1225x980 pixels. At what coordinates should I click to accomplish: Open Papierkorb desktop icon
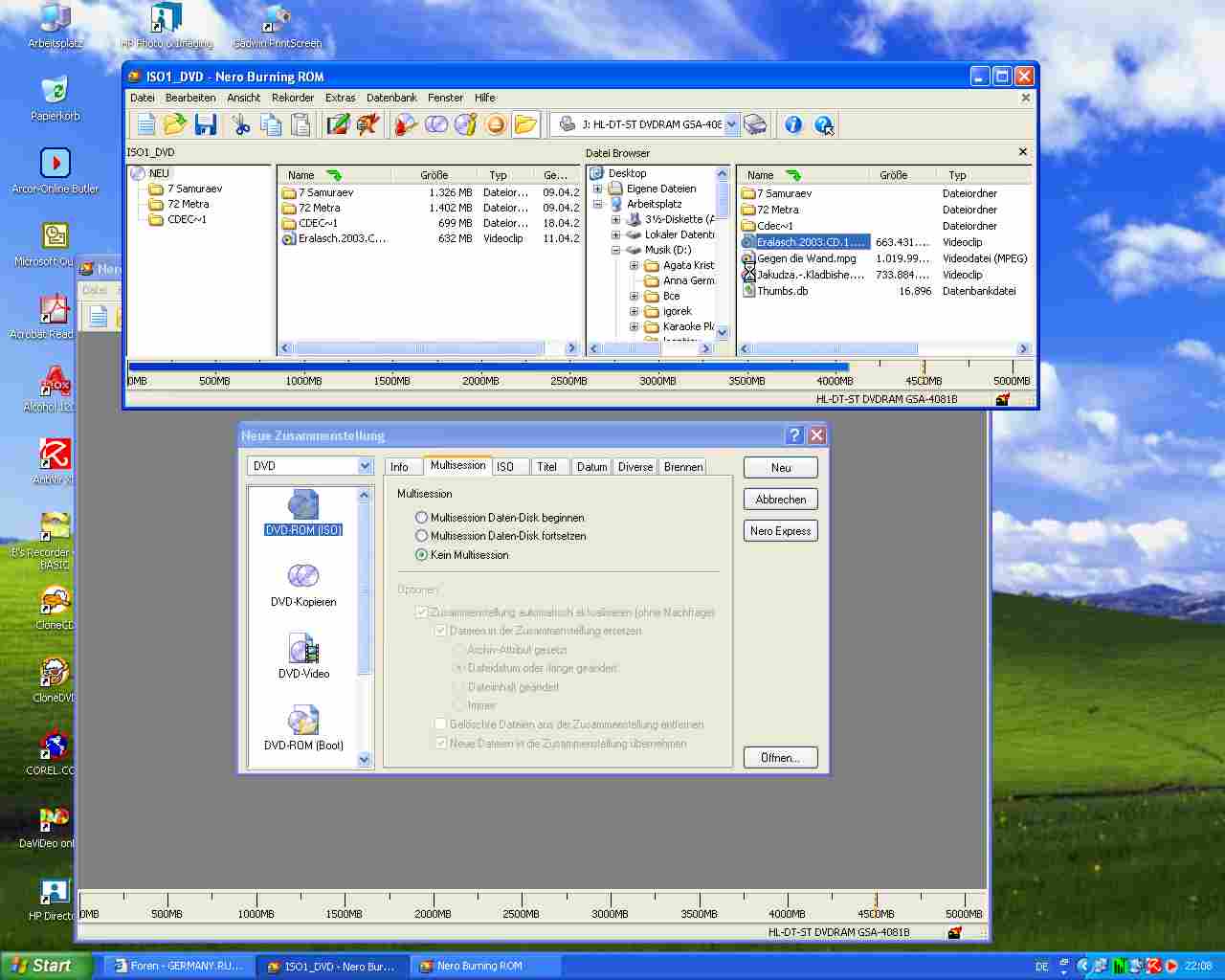[55, 100]
